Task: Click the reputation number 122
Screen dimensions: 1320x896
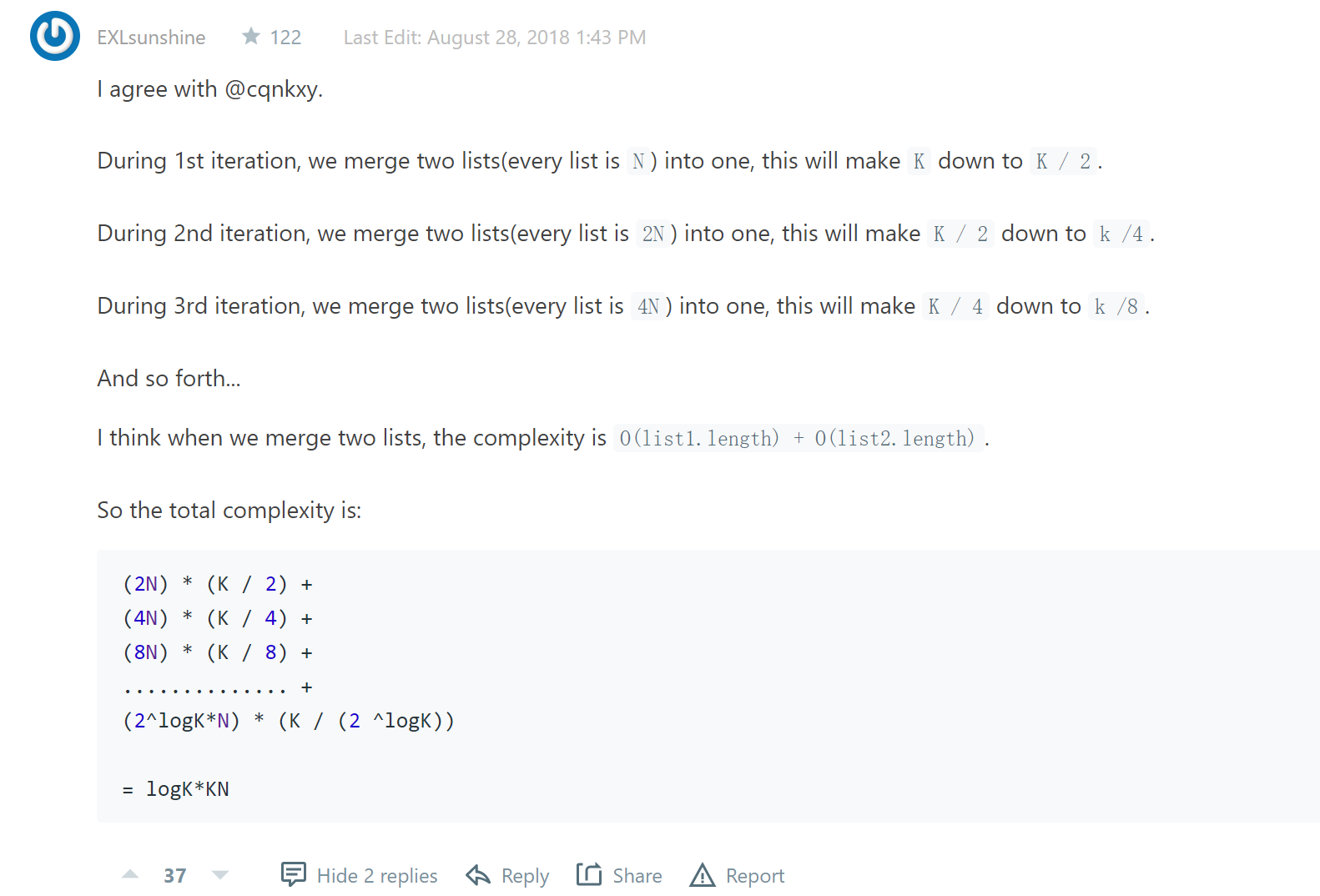Action: tap(285, 38)
